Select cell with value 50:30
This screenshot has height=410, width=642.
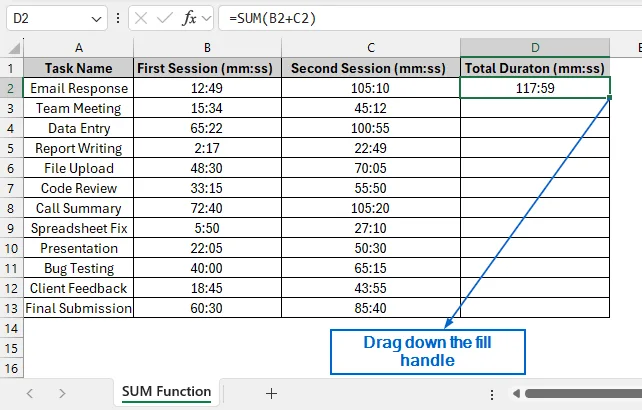pyautogui.click(x=371, y=248)
